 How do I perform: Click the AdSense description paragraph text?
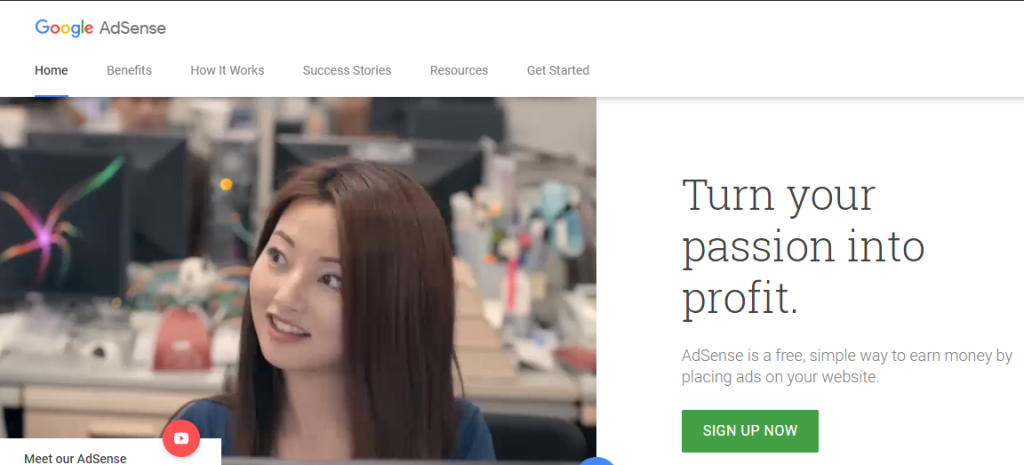point(846,366)
